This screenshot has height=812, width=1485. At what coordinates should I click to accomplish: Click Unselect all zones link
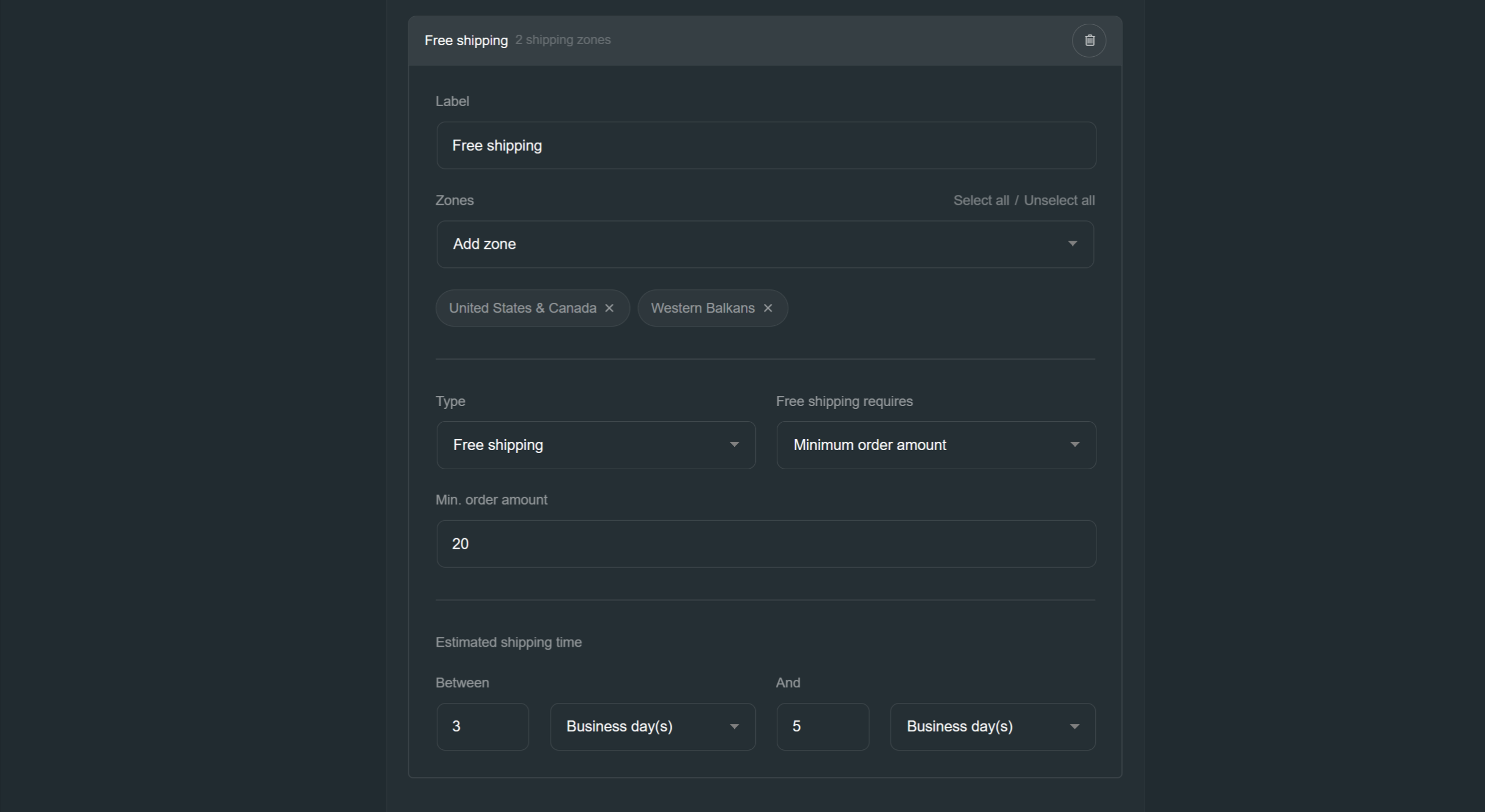click(x=1059, y=200)
